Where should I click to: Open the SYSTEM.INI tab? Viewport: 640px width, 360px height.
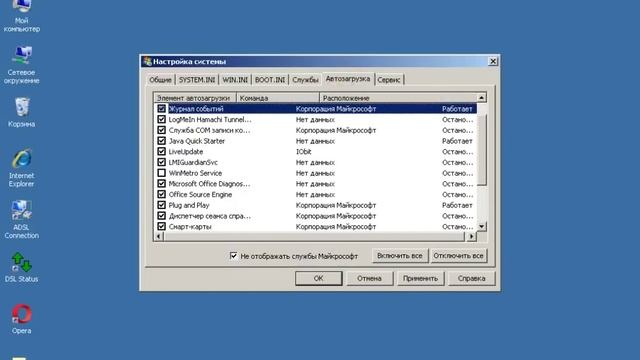[x=197, y=80]
